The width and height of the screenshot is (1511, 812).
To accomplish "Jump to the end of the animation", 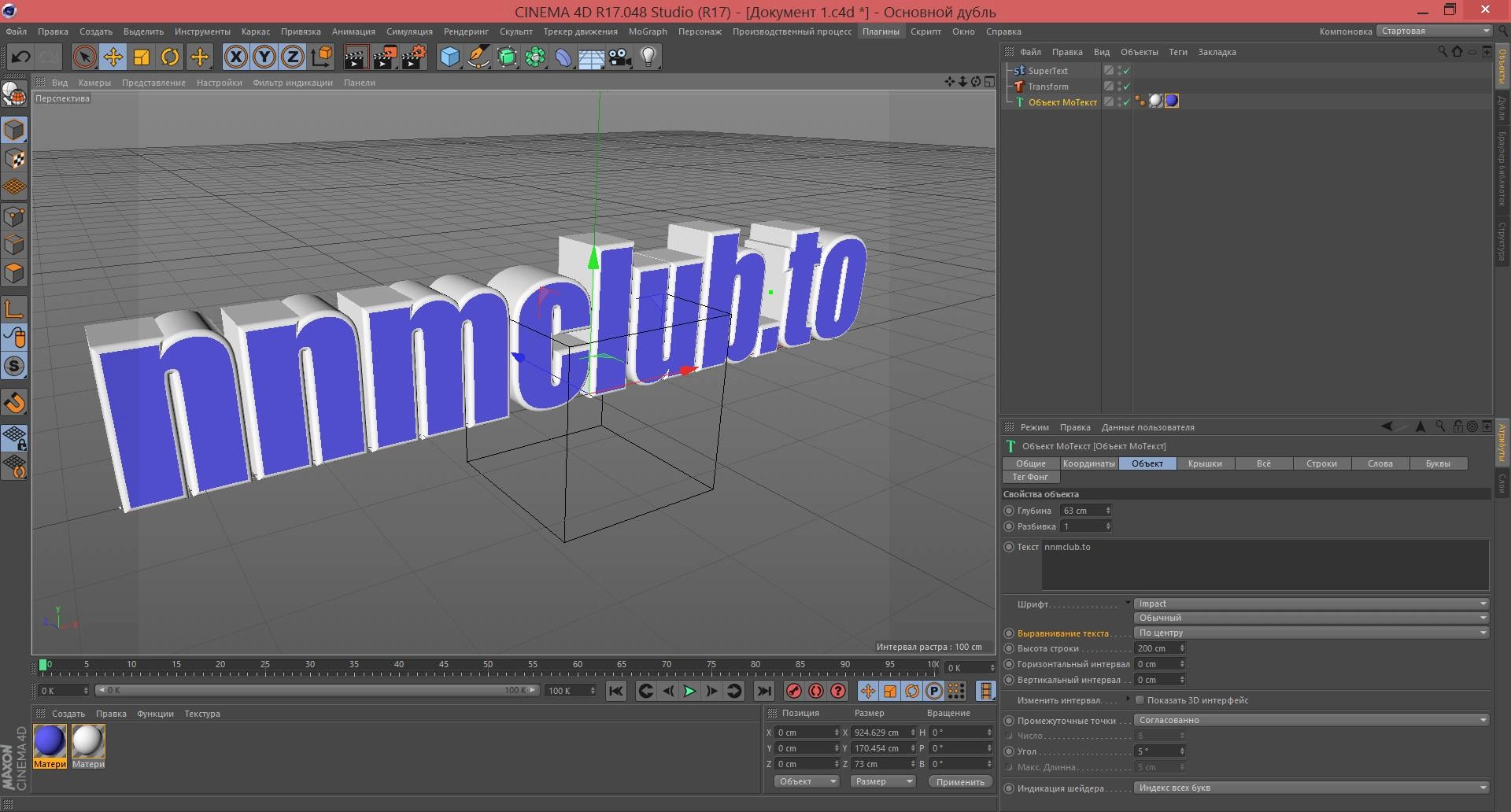I will click(763, 691).
